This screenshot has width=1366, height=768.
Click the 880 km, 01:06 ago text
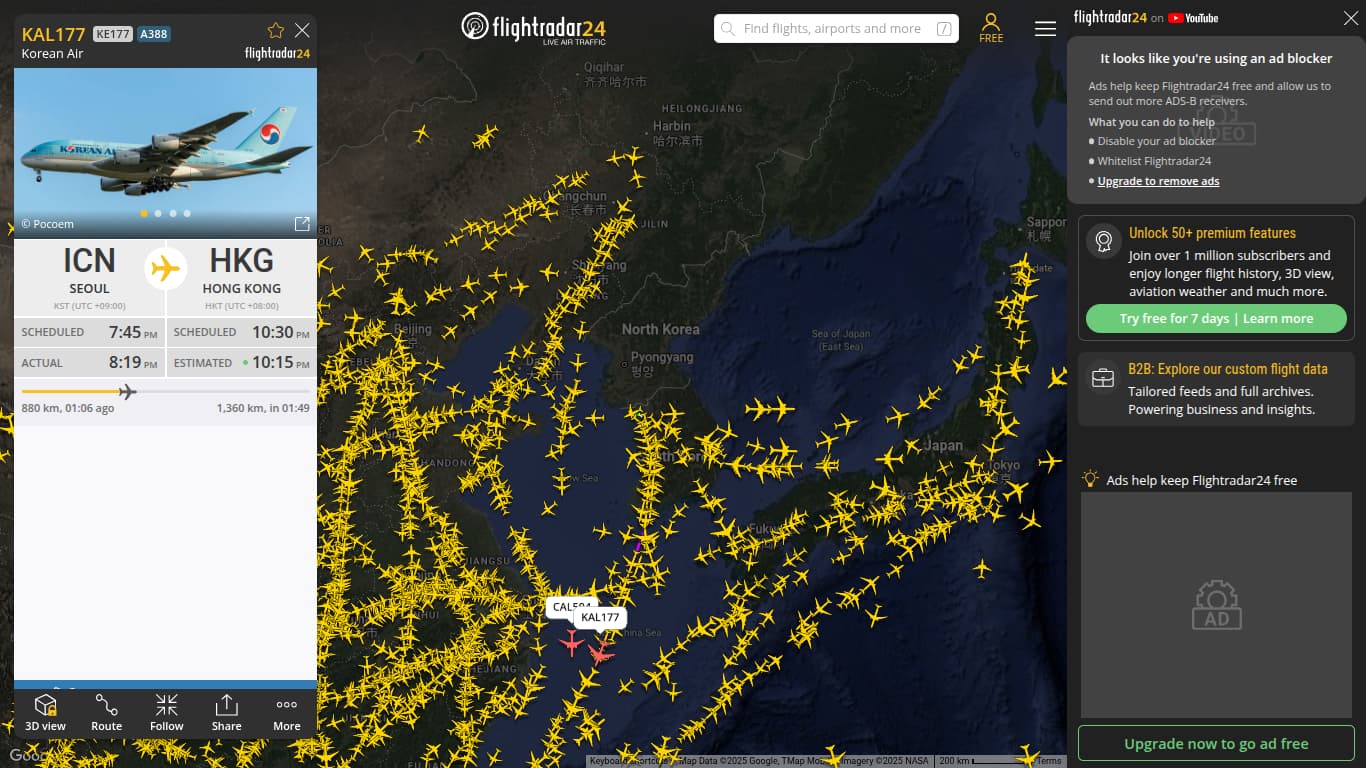tap(68, 408)
